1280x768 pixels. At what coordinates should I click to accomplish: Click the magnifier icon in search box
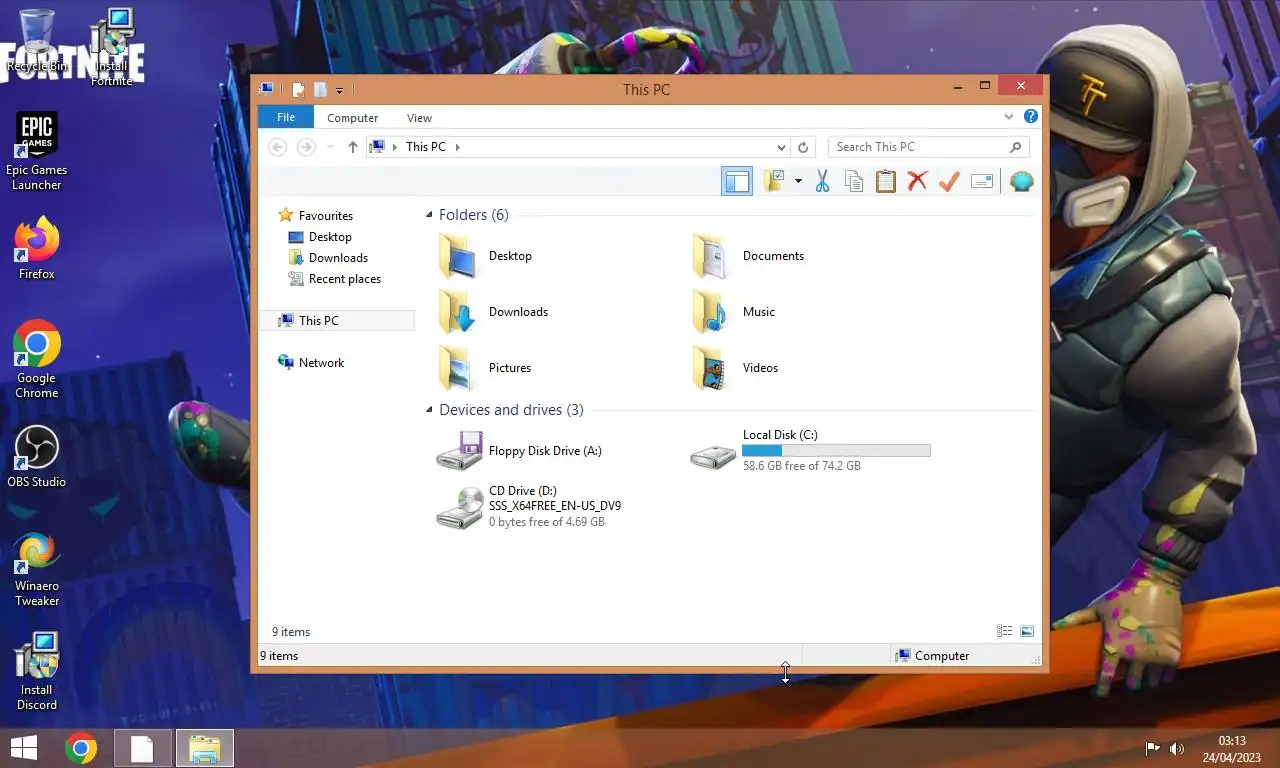click(x=1016, y=147)
